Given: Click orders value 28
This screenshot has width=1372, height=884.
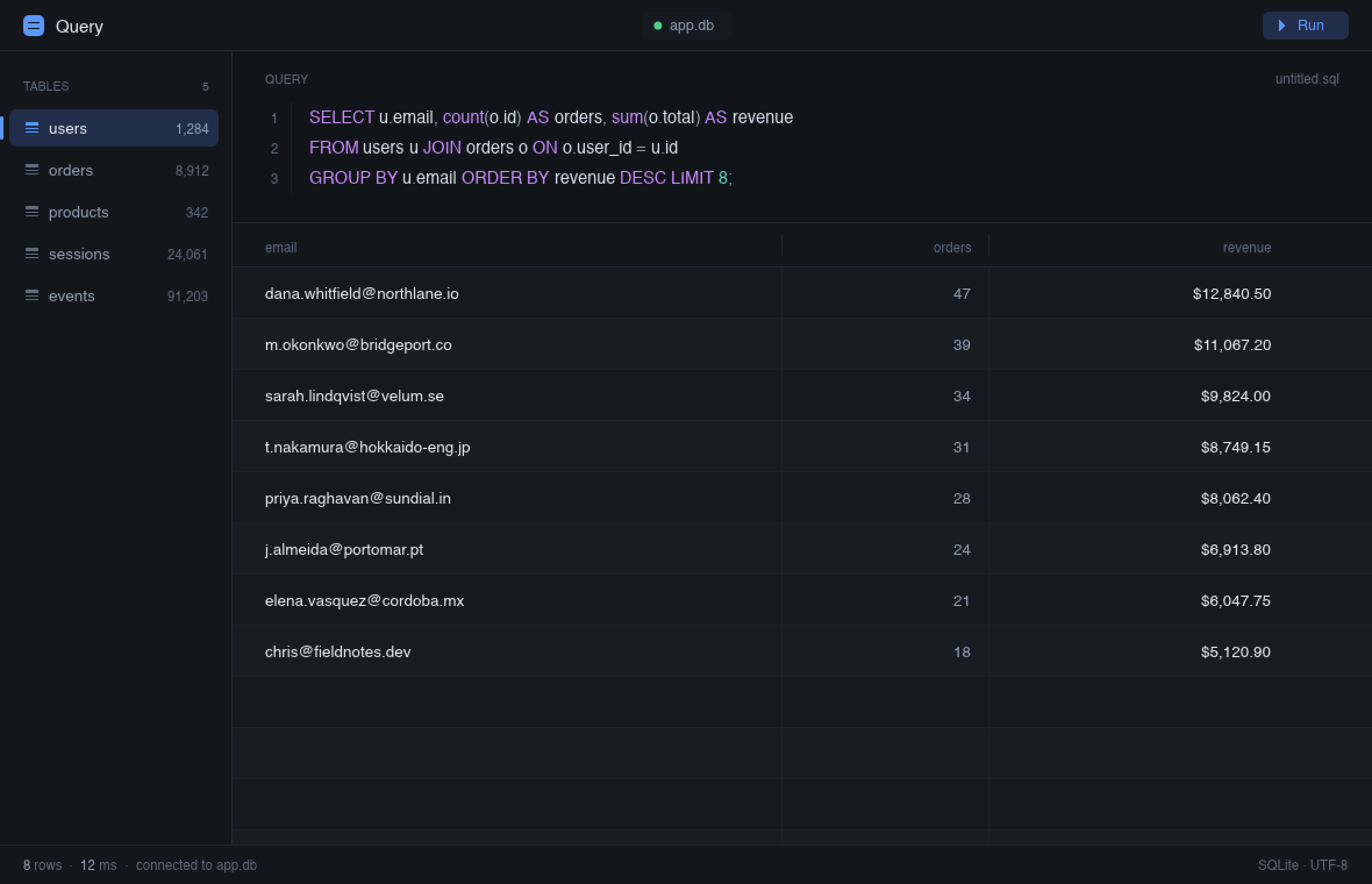Looking at the screenshot, I should (x=962, y=498).
